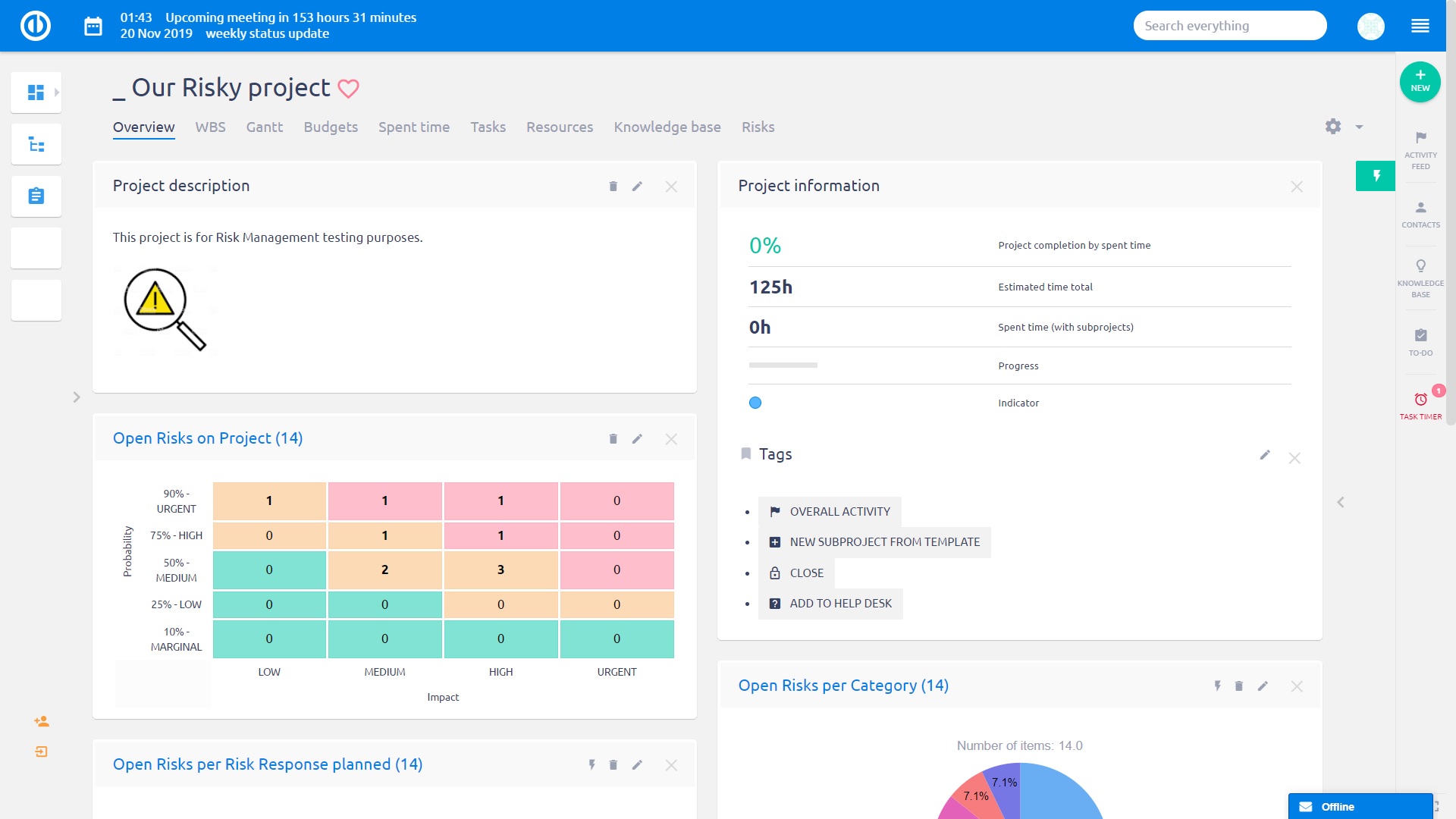Open the Knowledge base tab
Viewport: 1456px width, 819px height.
(667, 127)
